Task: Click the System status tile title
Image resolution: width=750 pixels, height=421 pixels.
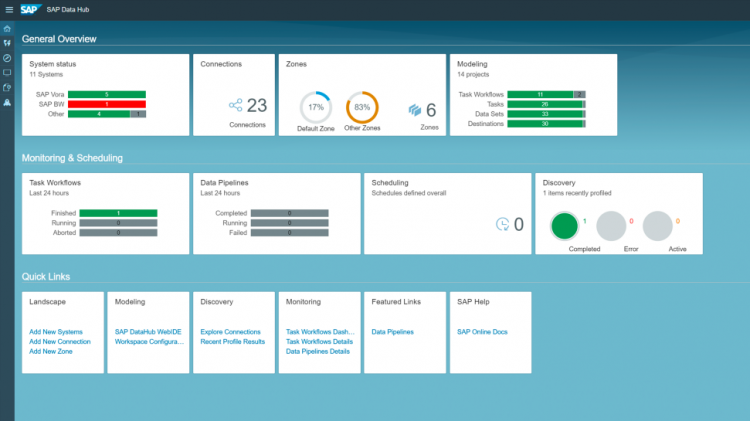Action: pyautogui.click(x=53, y=64)
